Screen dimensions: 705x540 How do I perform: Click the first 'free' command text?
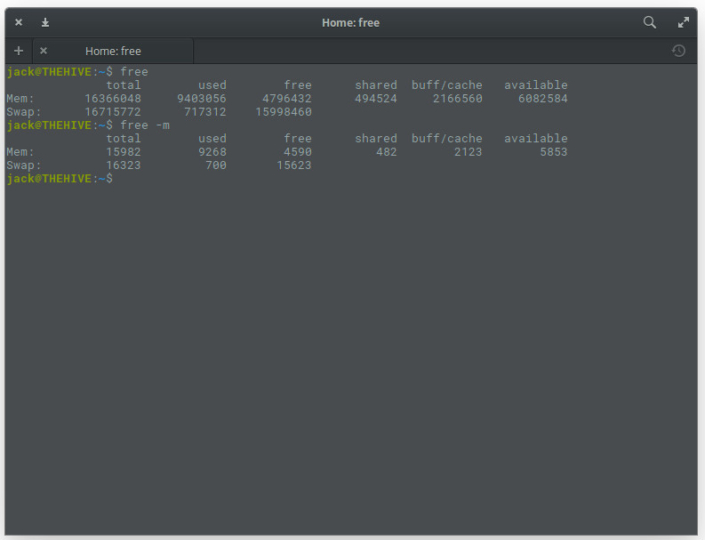[134, 72]
